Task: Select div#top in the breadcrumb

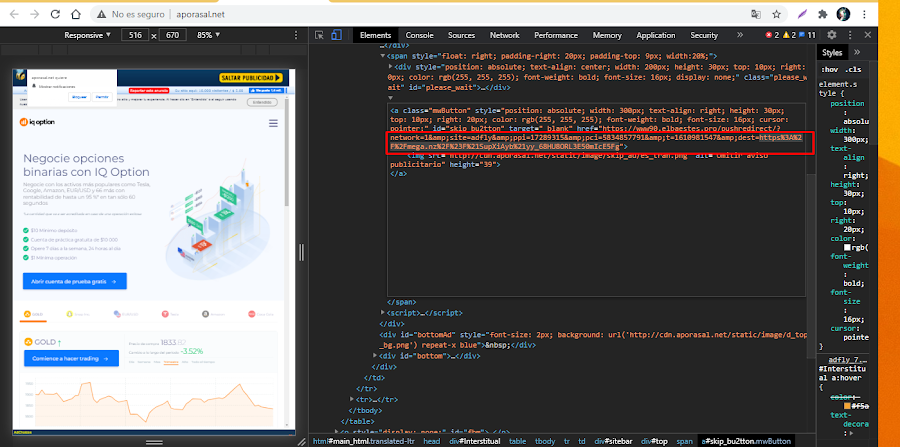Action: coord(655,441)
